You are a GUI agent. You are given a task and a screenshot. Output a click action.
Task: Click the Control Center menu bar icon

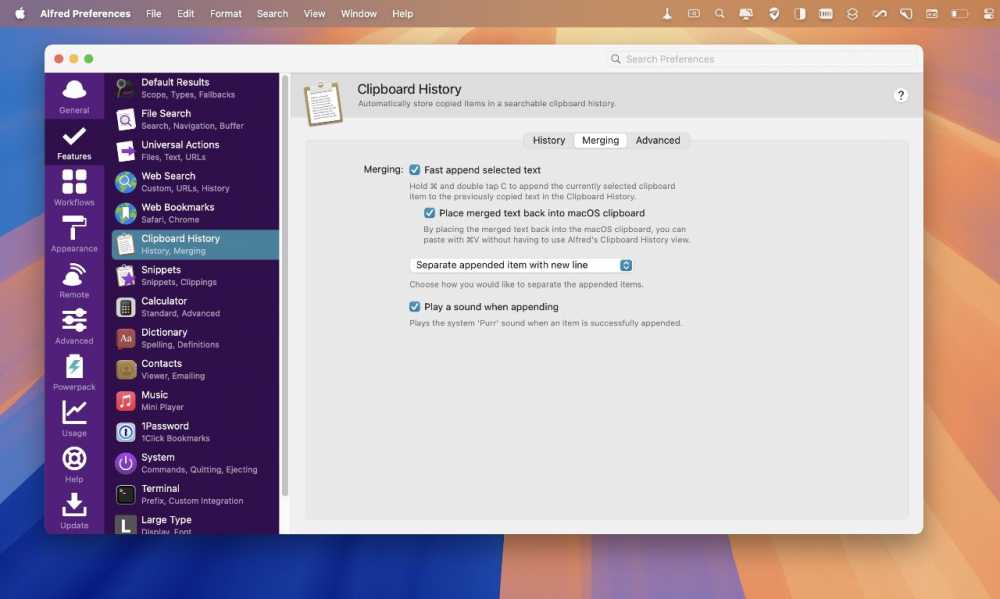989,13
